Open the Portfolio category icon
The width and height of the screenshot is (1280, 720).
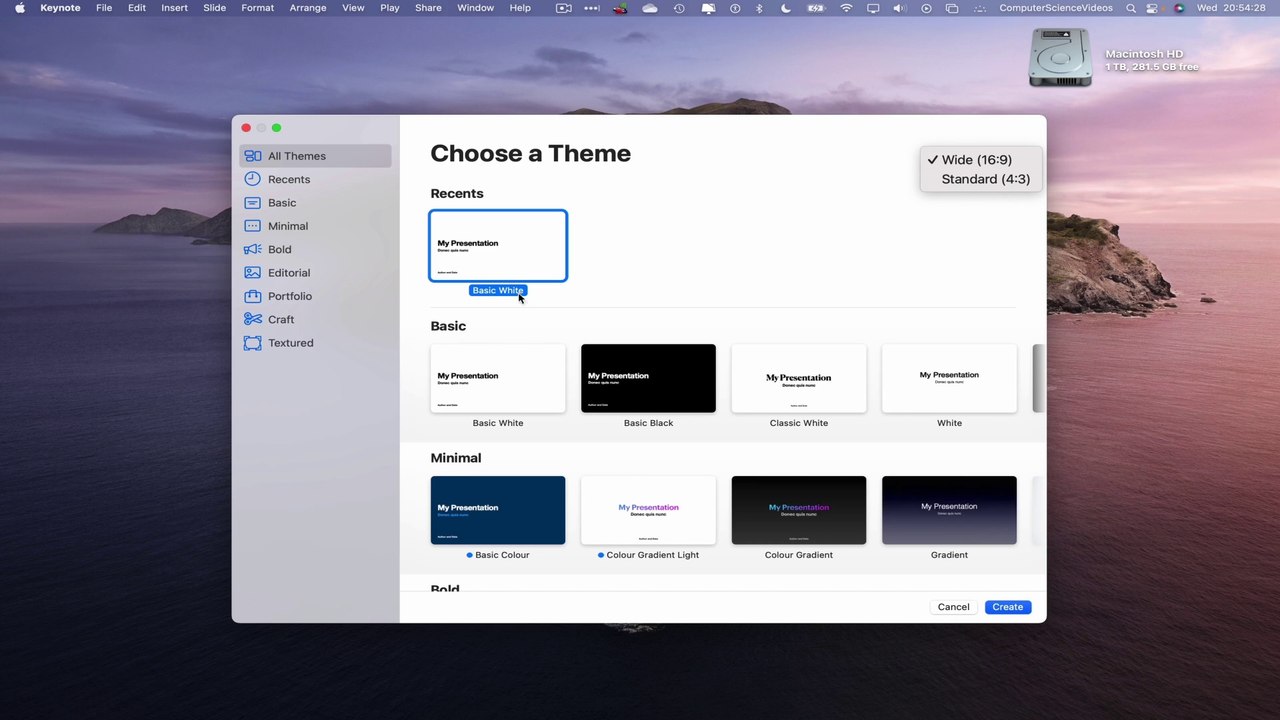tap(252, 296)
